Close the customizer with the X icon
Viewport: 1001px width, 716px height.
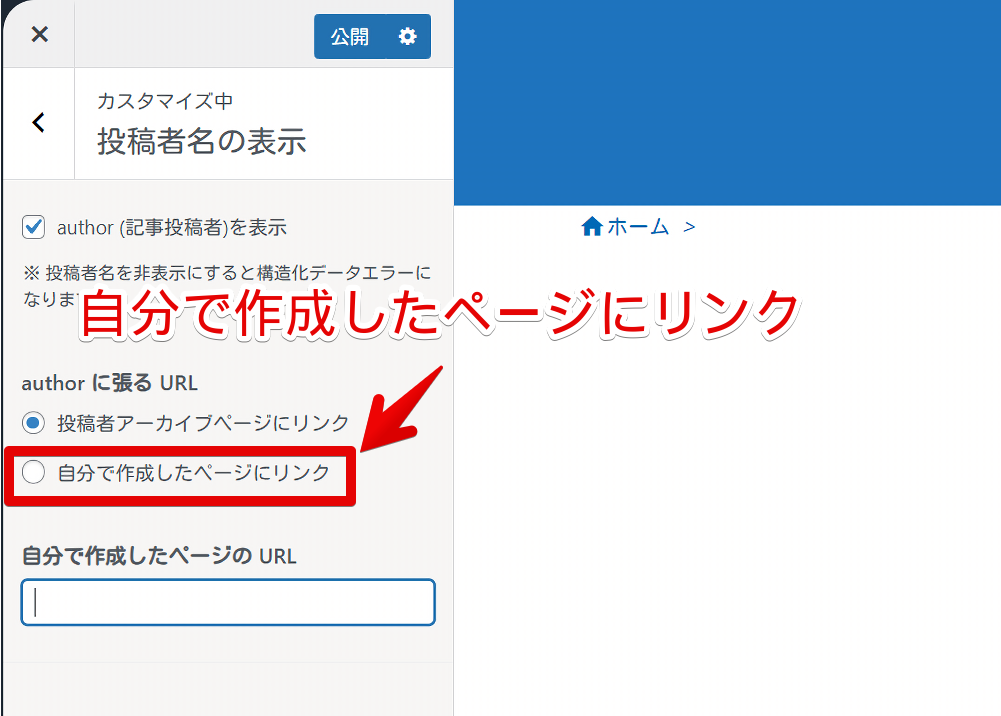point(40,34)
